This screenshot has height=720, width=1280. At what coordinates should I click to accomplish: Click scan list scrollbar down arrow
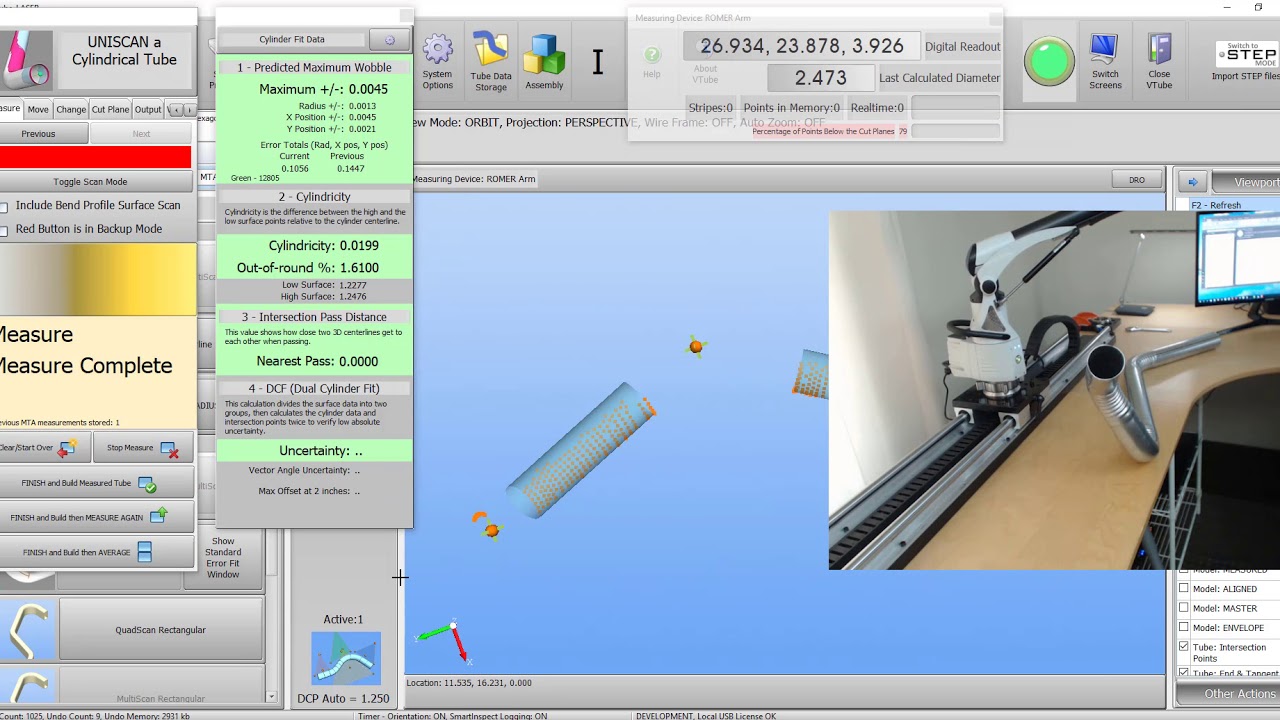(x=271, y=696)
